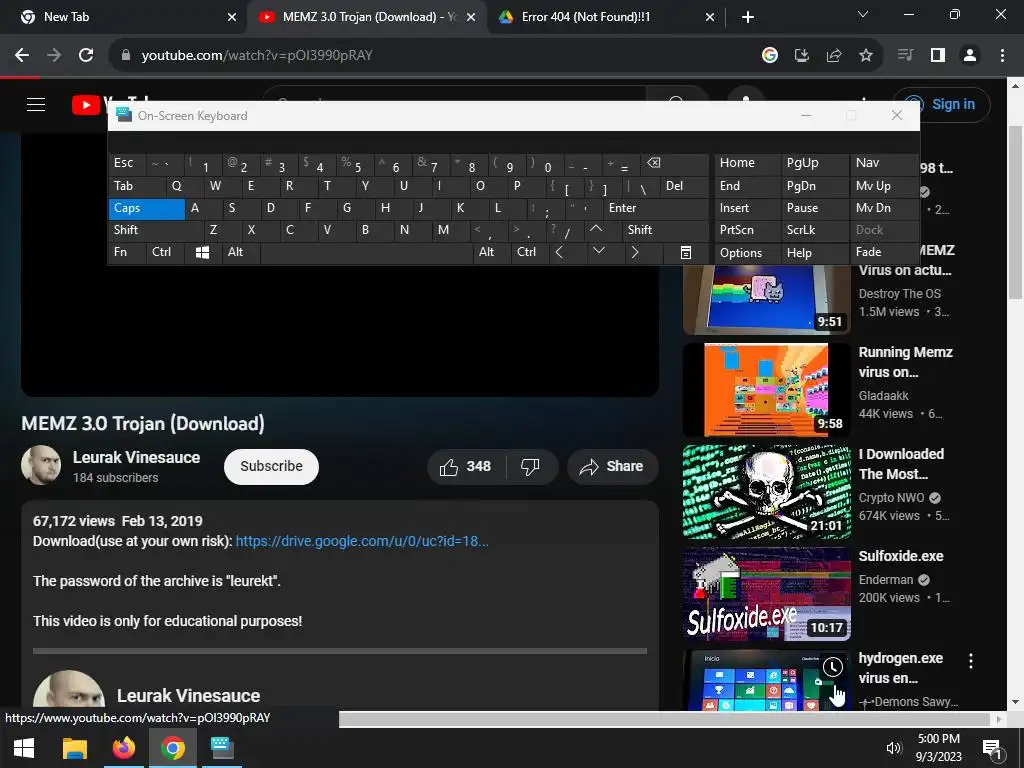Click the install app icon in address bar
Screen dimensions: 1024x768
[802, 56]
